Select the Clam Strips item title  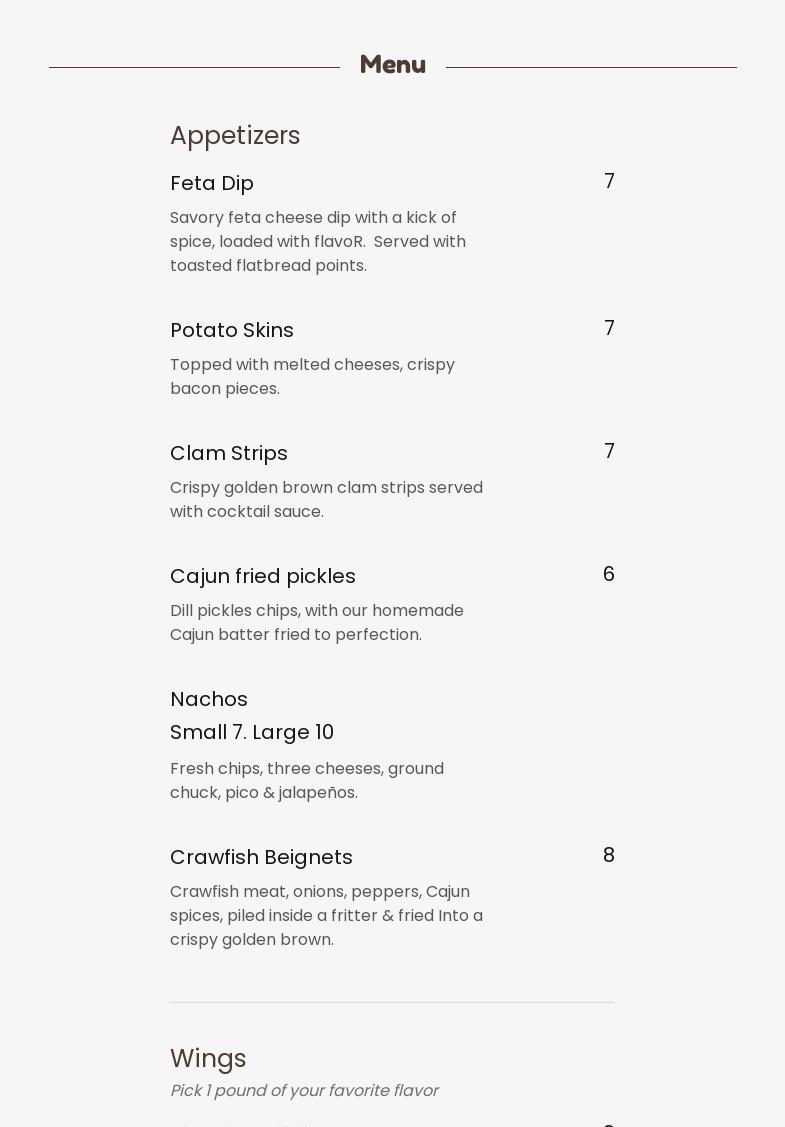229,454
